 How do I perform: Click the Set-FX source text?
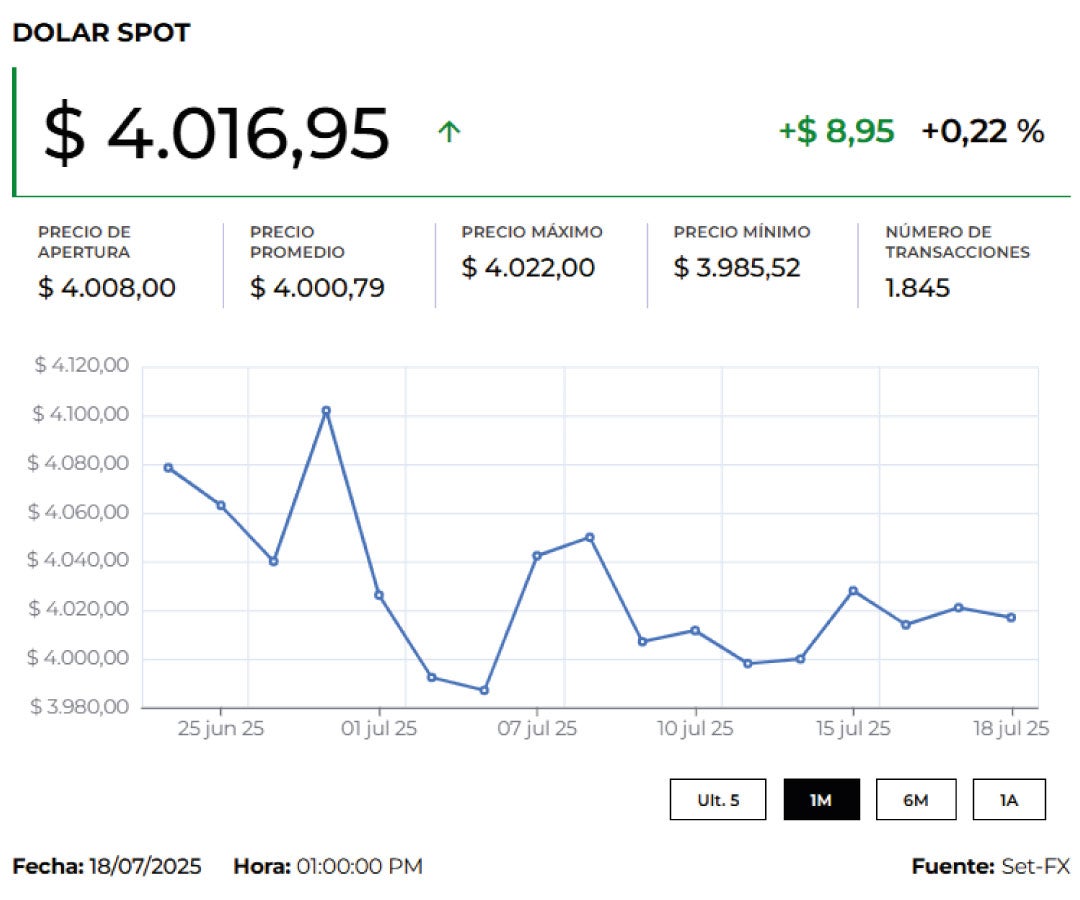1035,866
